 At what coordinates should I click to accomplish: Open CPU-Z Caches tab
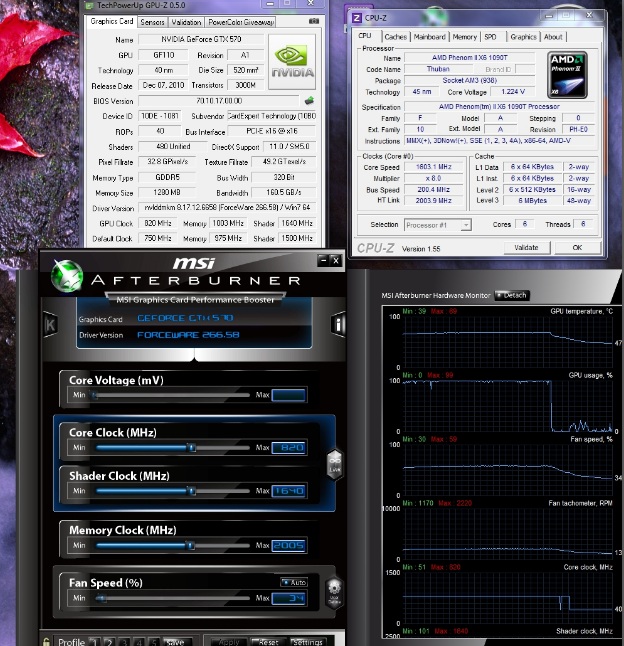point(395,37)
